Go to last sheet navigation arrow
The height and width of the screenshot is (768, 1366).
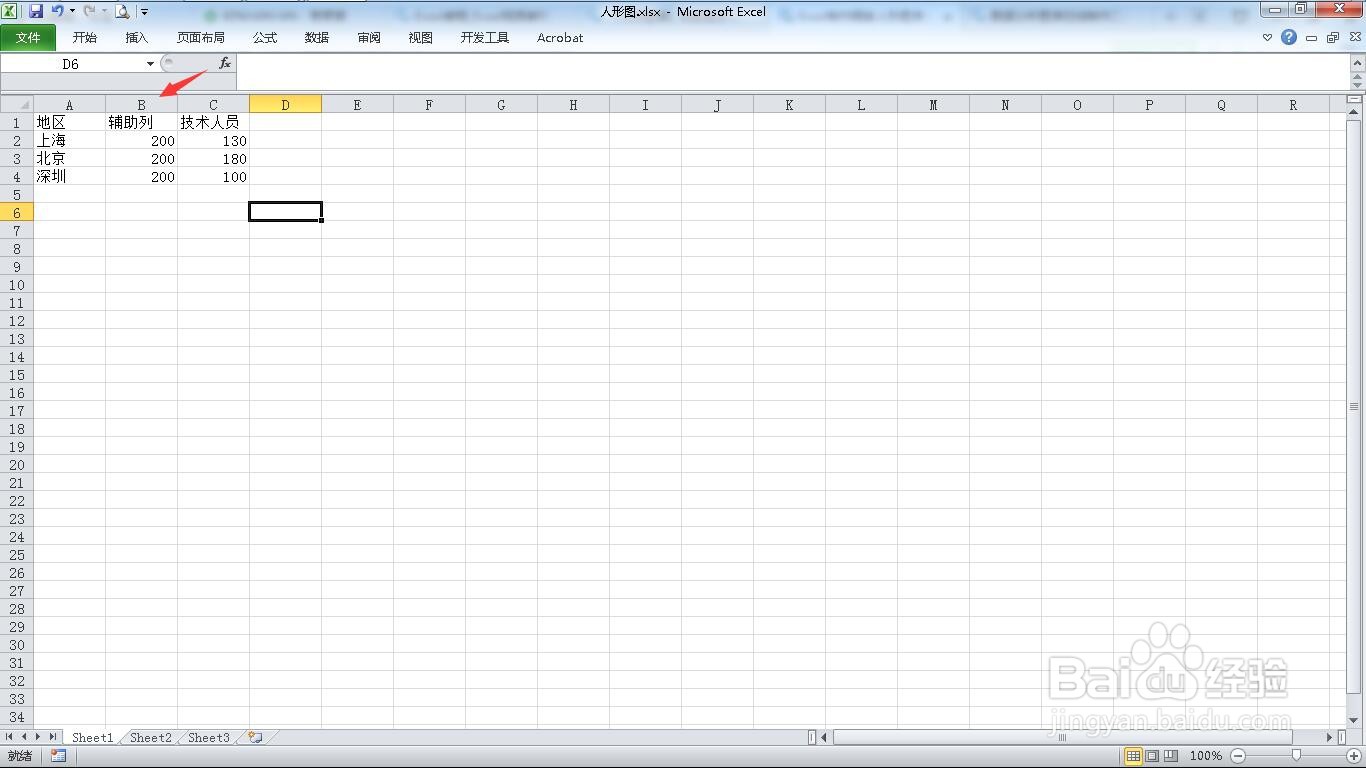point(52,737)
